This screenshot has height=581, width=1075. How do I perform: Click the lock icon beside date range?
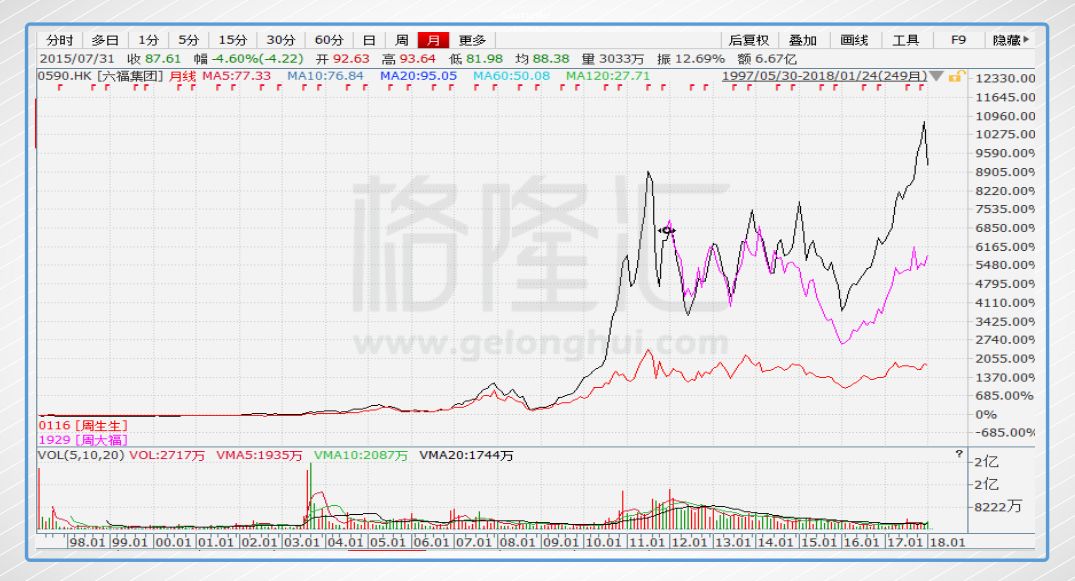coord(955,76)
